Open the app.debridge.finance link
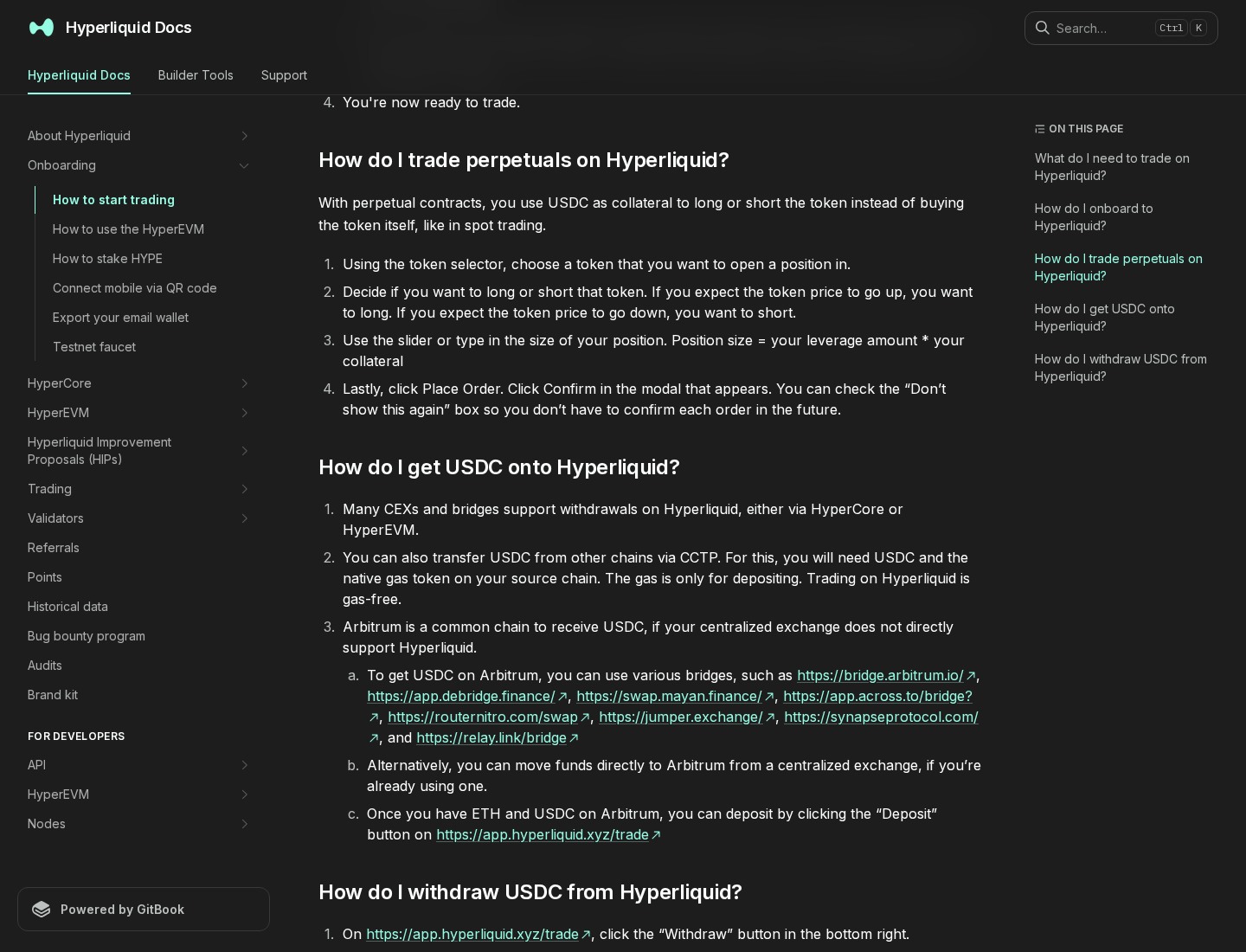1246x952 pixels. pyautogui.click(x=467, y=696)
